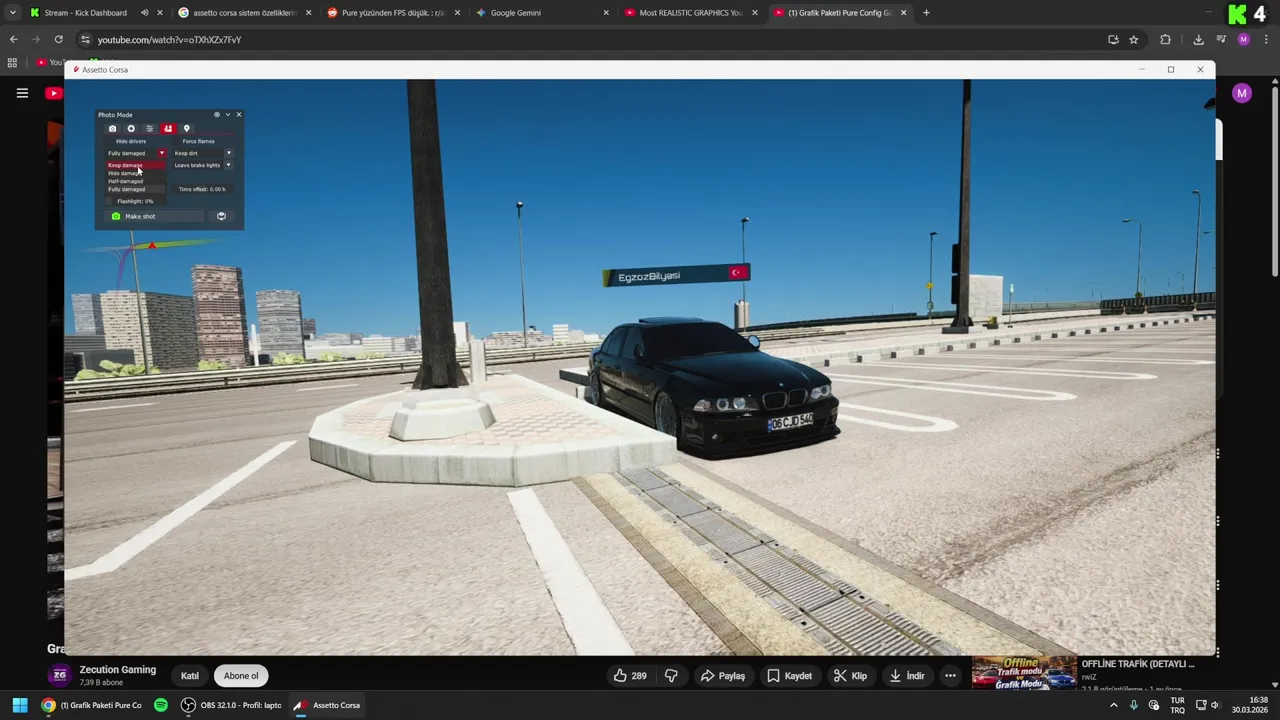Screen dimensions: 1280x720
Task: Go back in browser history
Action: pos(13,39)
